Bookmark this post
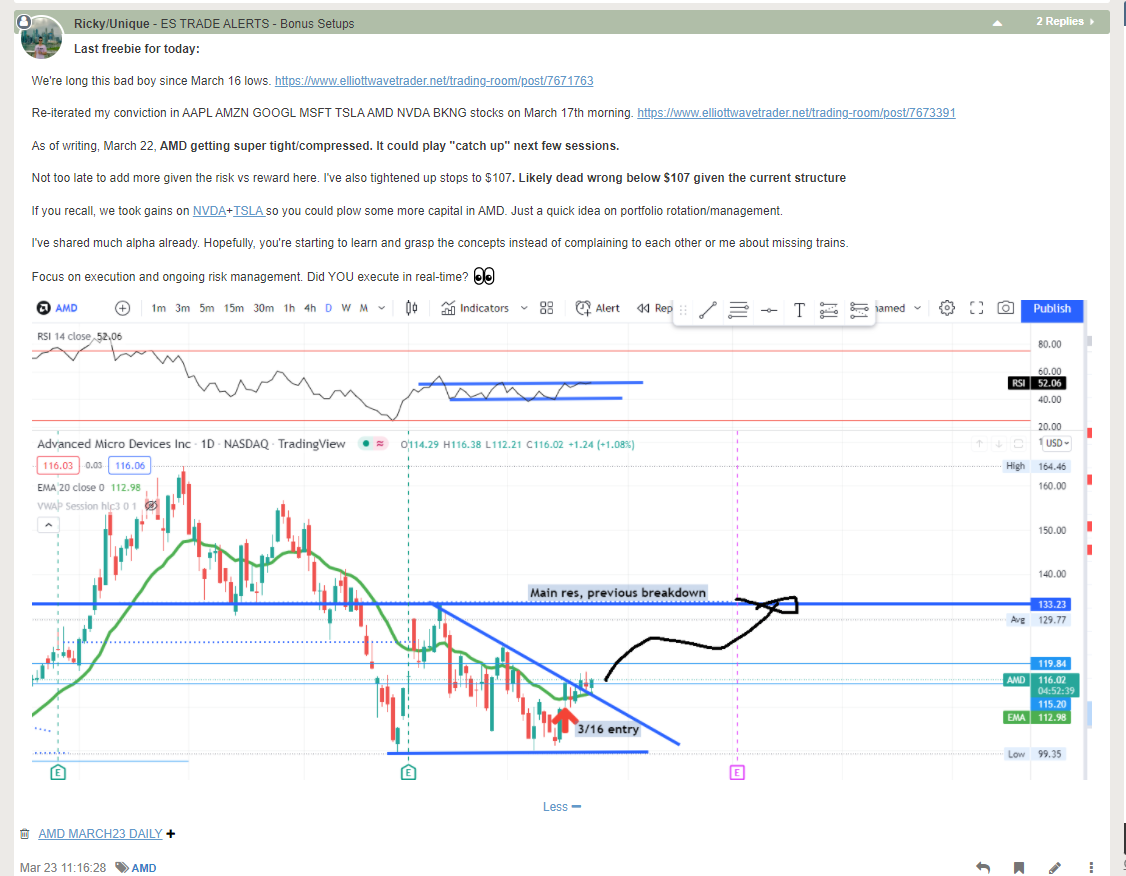This screenshot has height=876, width=1126. click(x=1018, y=867)
